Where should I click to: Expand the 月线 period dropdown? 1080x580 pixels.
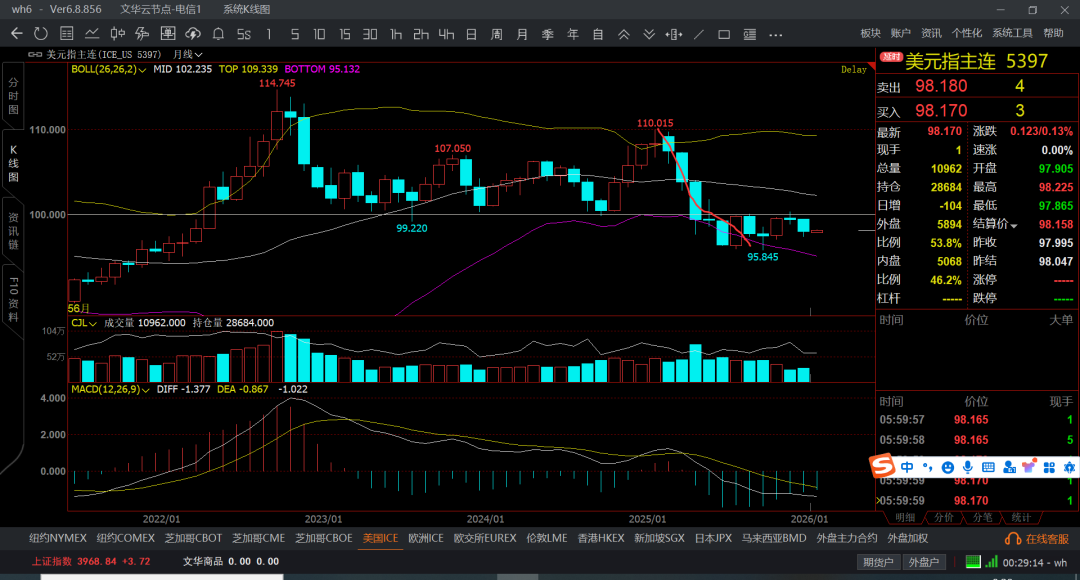click(x=187, y=54)
